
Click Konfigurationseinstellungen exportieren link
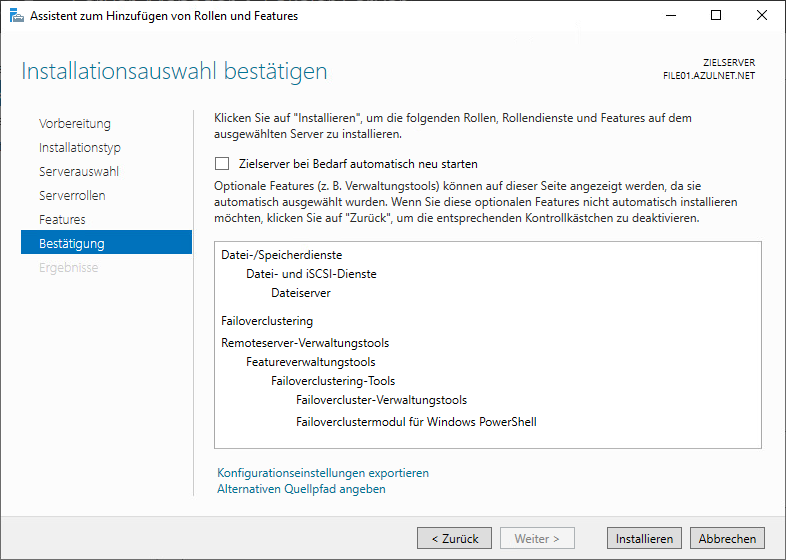click(x=322, y=473)
